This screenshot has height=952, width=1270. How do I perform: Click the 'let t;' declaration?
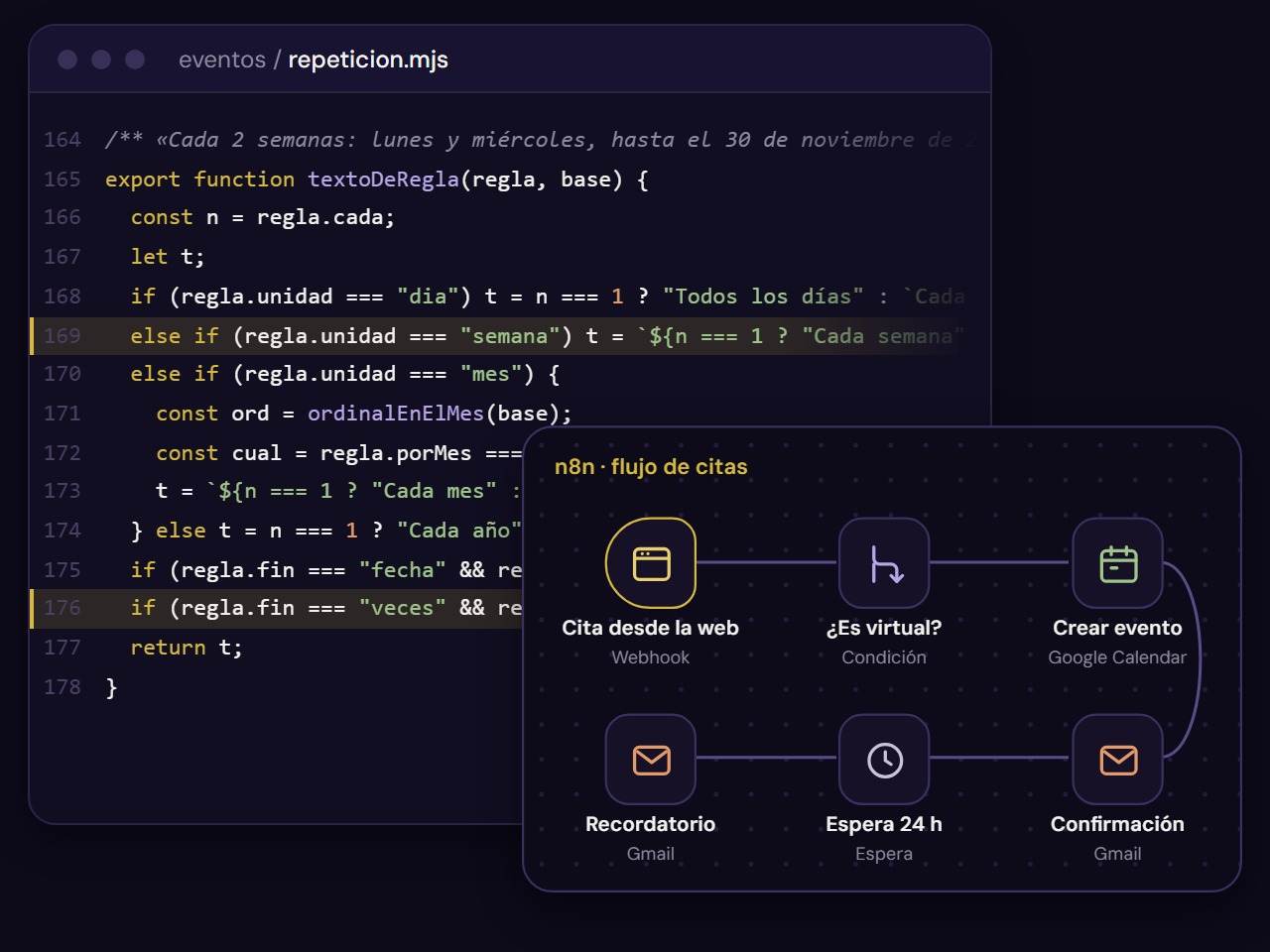pos(168,257)
